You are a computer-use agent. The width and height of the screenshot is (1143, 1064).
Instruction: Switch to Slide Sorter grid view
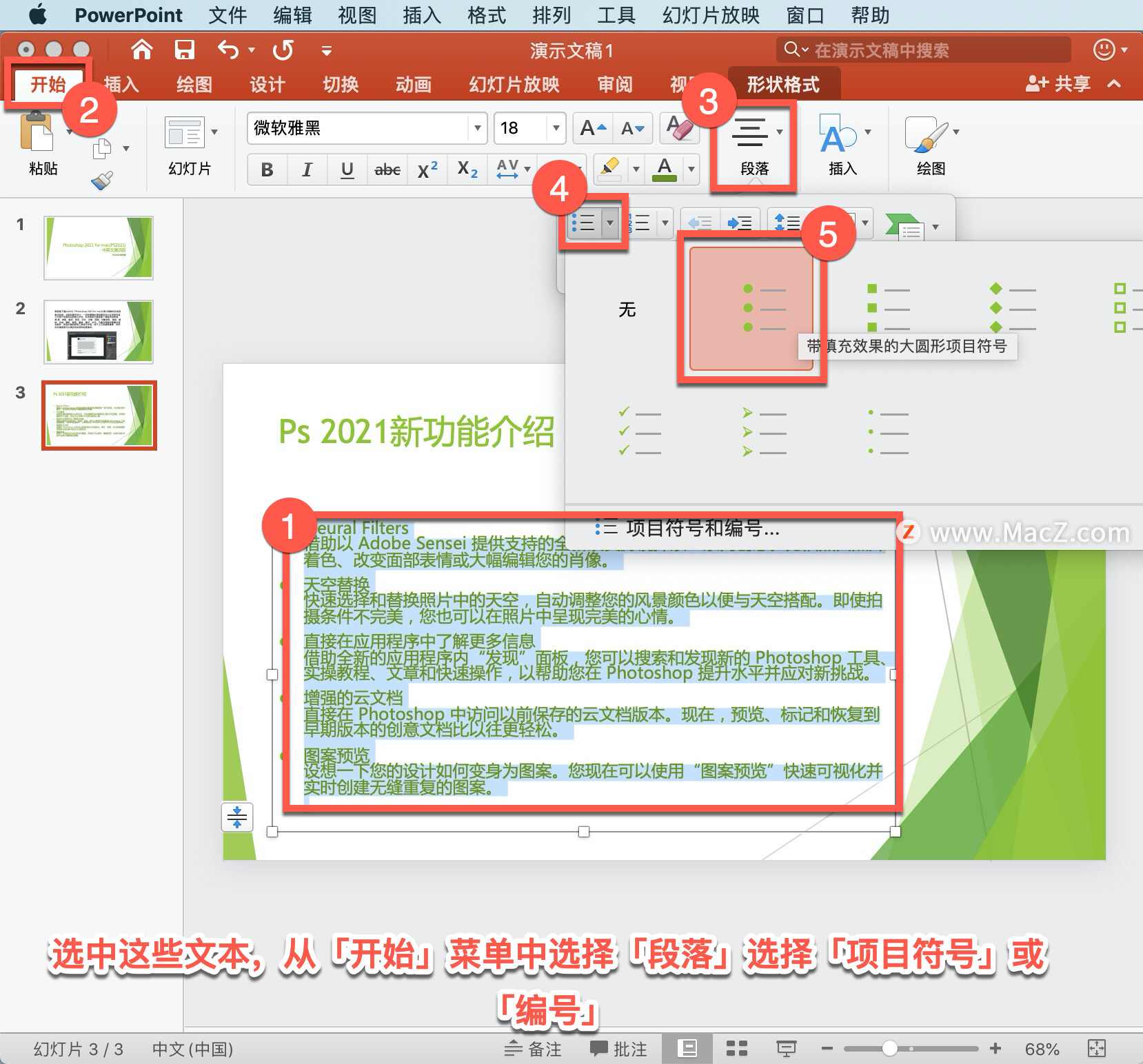pos(737,1048)
